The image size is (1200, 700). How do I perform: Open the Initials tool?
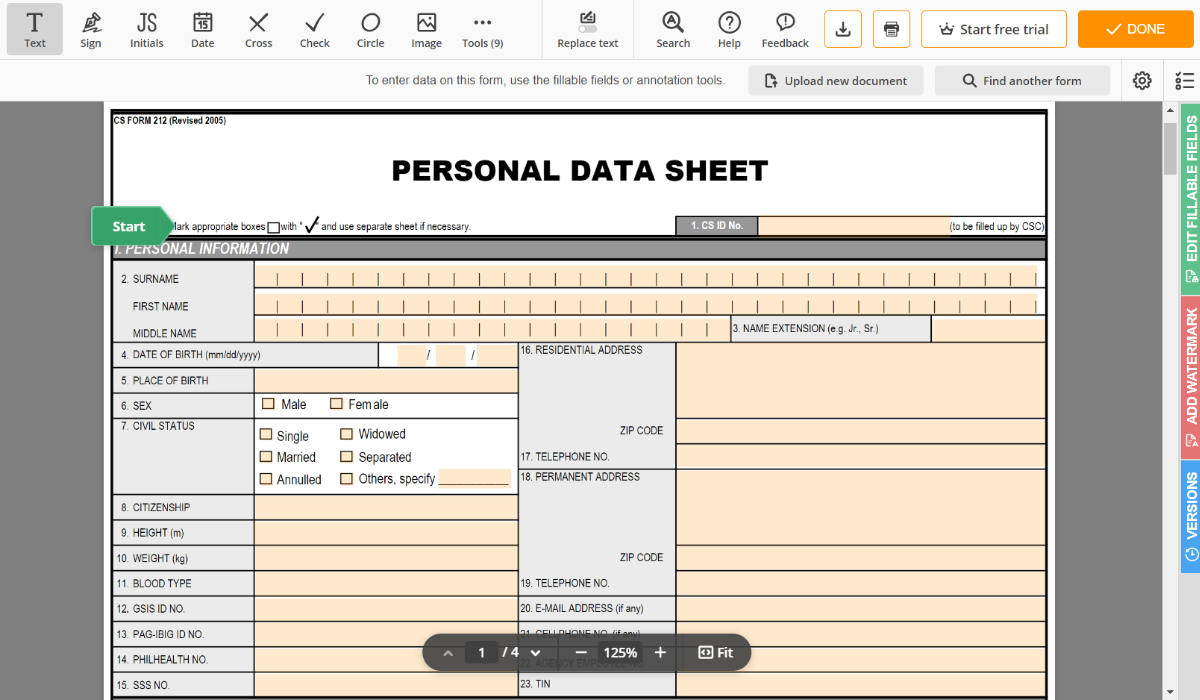pyautogui.click(x=146, y=29)
